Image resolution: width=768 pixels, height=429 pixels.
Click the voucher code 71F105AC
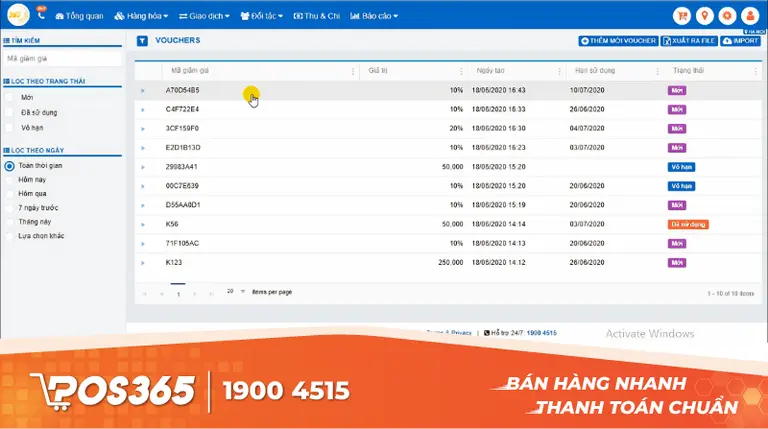tap(182, 243)
